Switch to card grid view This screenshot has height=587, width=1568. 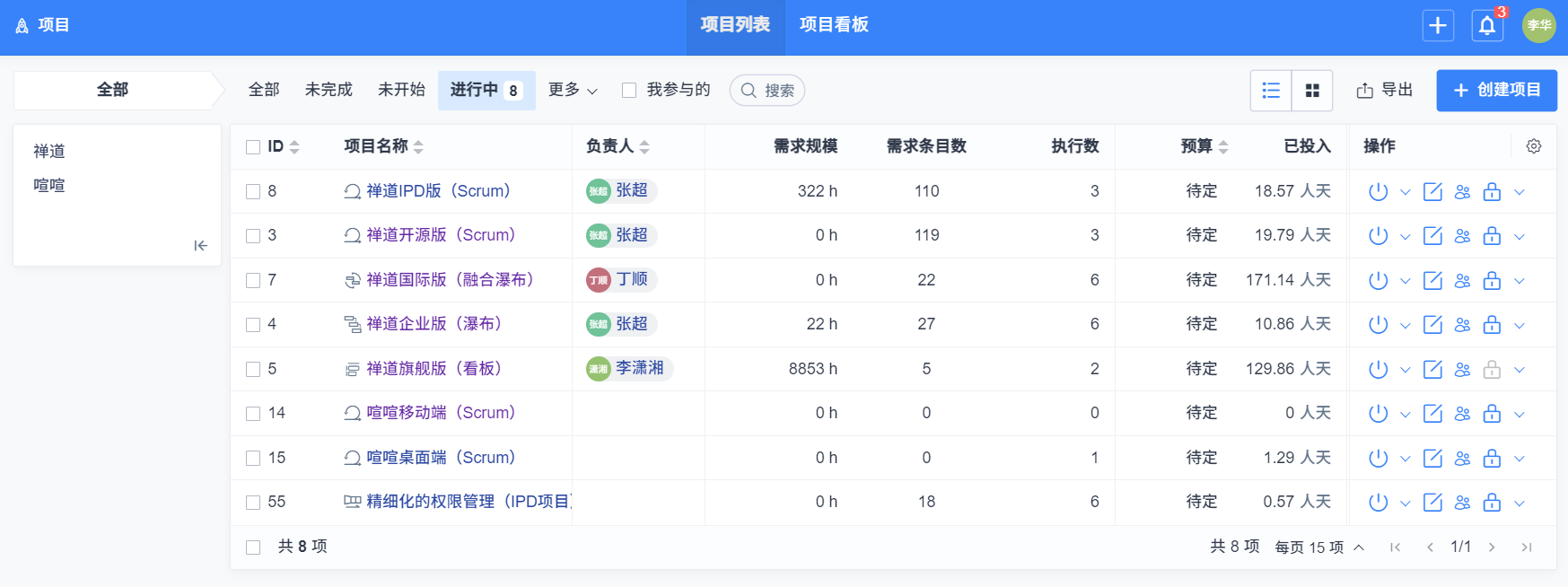(x=1312, y=91)
